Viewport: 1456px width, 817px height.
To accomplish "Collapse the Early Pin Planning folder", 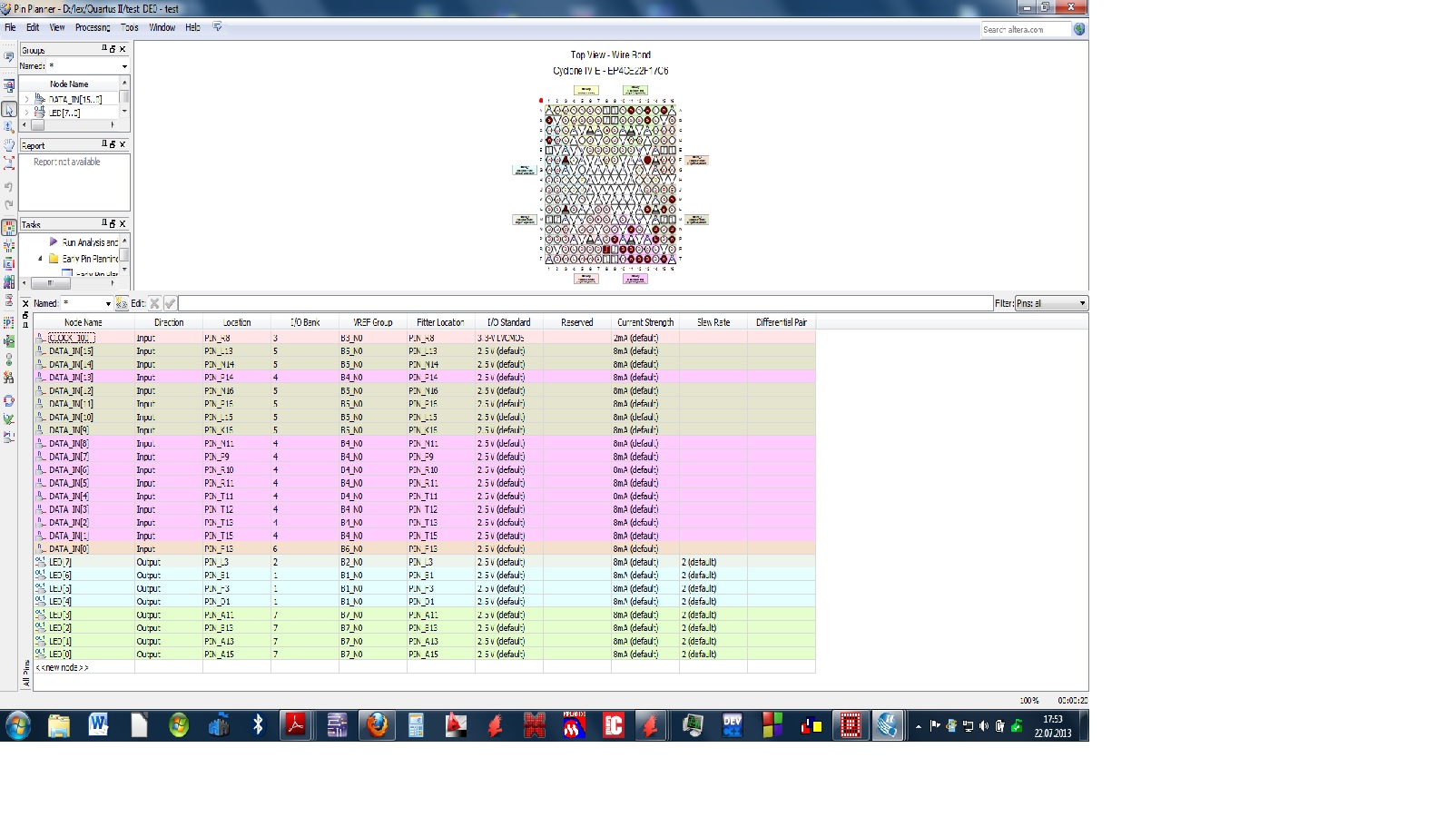I will tap(40, 259).
